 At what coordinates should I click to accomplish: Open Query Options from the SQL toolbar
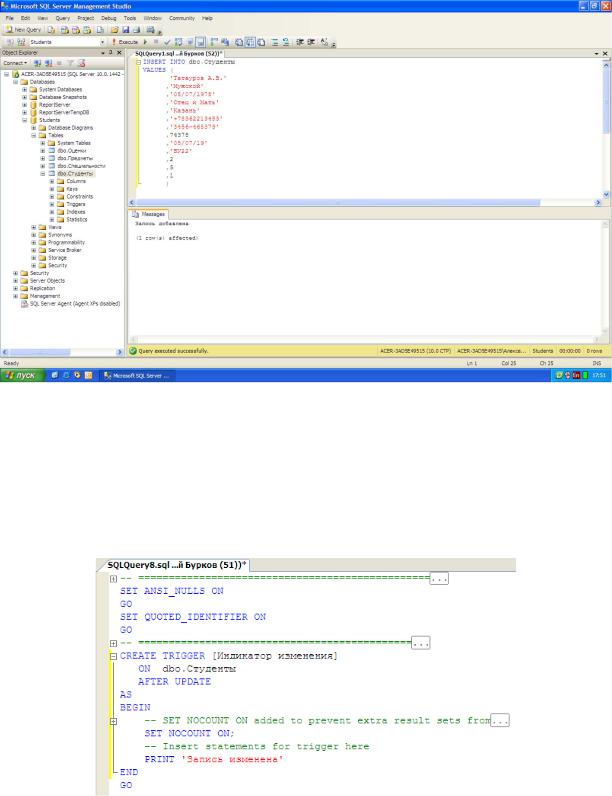tap(190, 42)
